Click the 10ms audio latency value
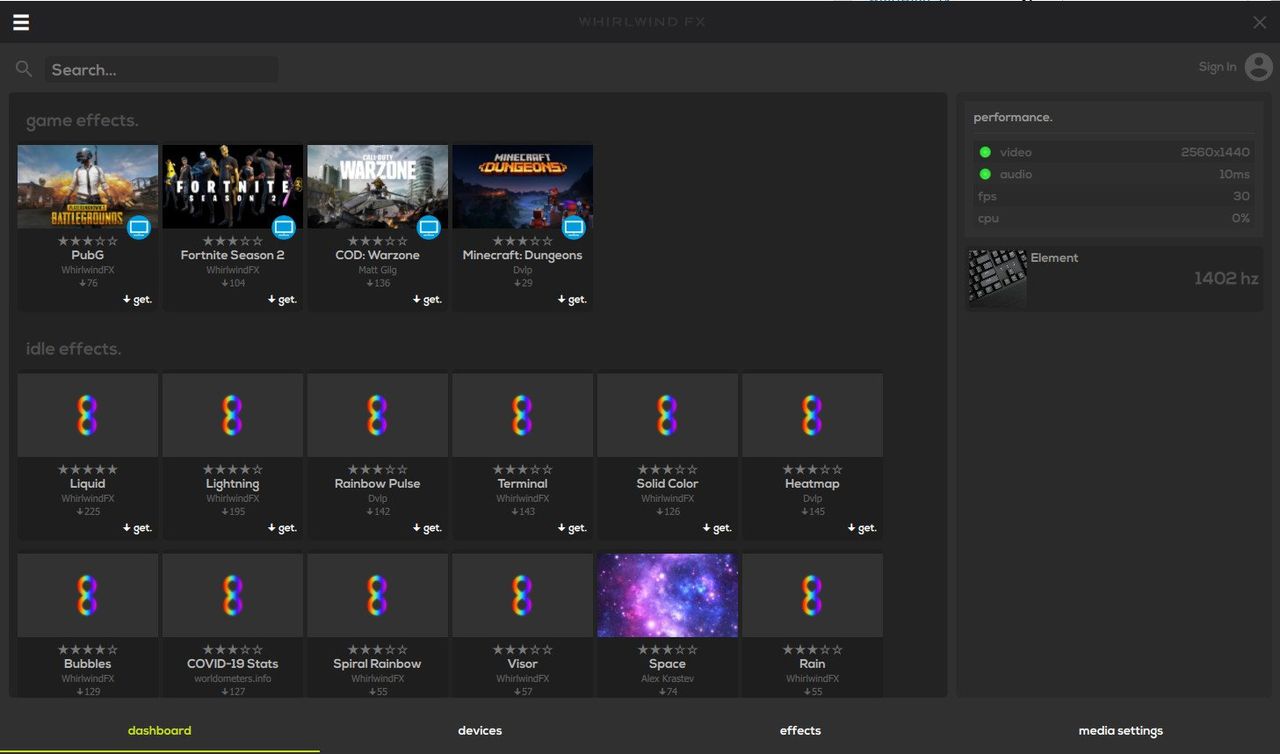1280x754 pixels. pyautogui.click(x=1234, y=174)
